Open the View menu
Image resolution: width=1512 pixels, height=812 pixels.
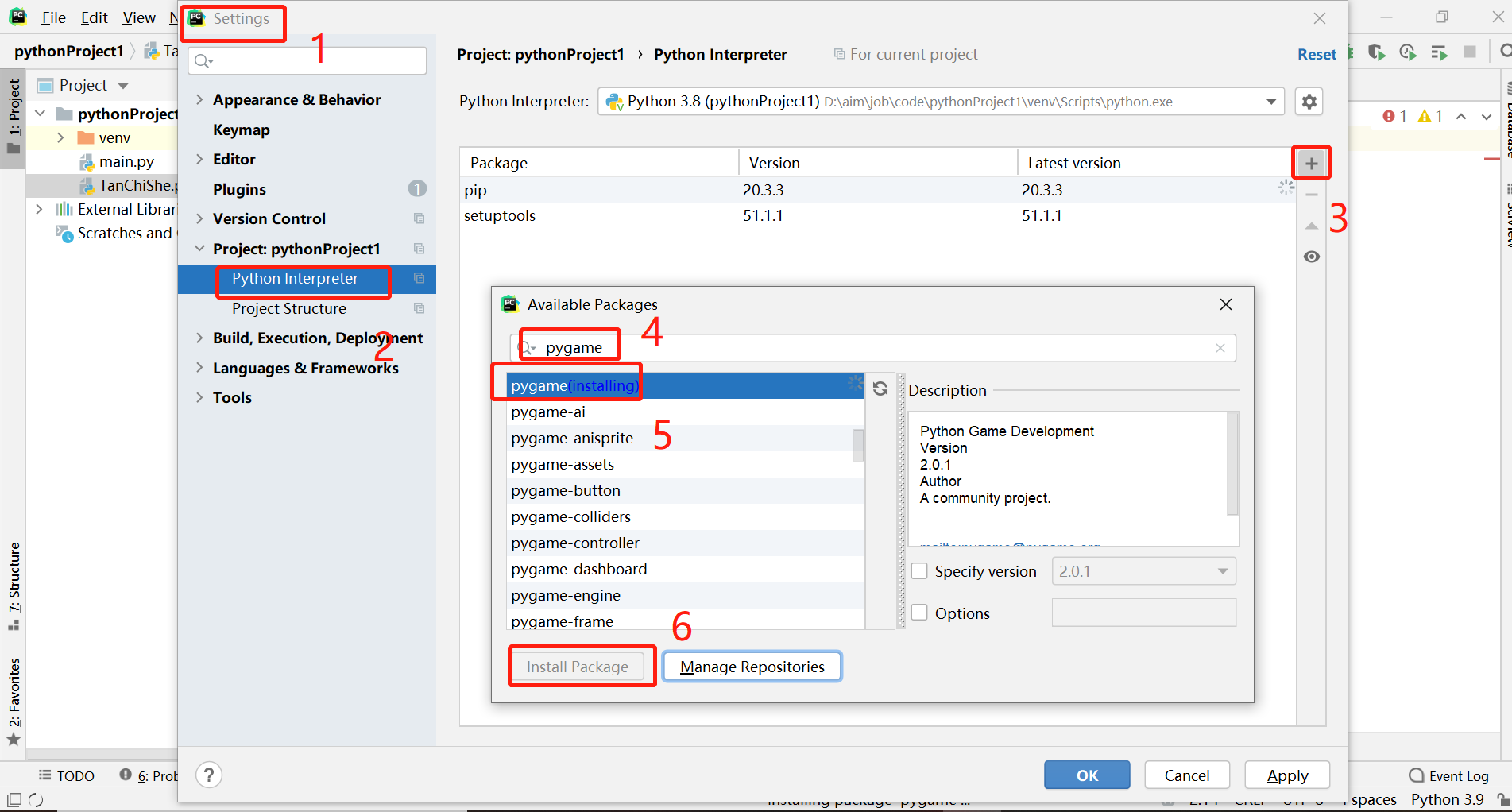pos(139,17)
